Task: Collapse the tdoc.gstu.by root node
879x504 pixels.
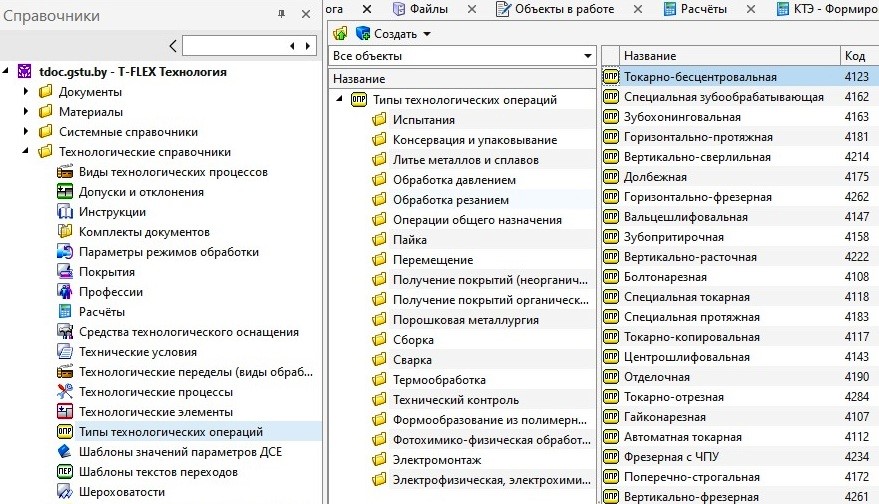Action: [x=6, y=71]
